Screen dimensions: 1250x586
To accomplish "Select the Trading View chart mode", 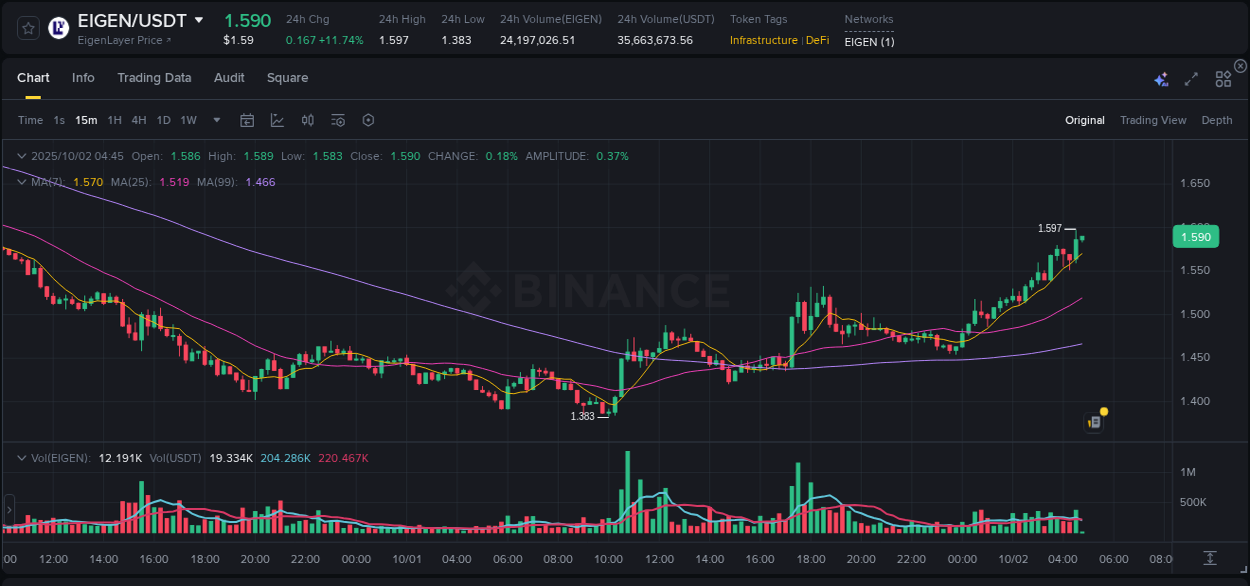I will tap(1152, 119).
